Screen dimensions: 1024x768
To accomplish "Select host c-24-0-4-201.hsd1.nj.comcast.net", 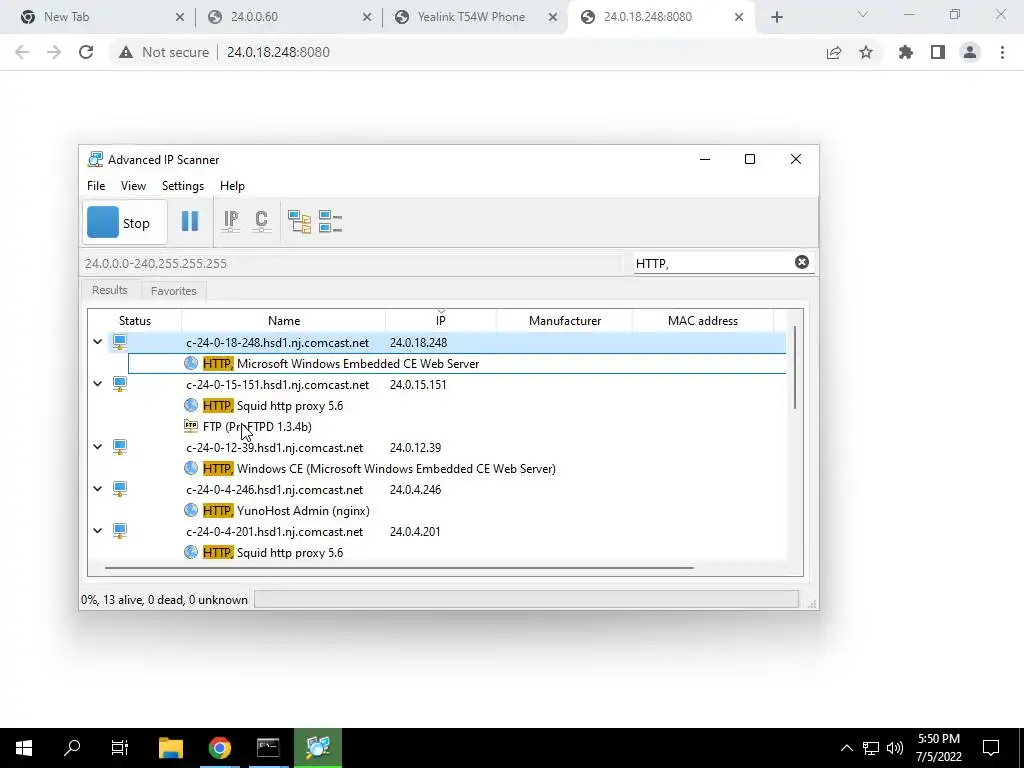I will point(274,532).
